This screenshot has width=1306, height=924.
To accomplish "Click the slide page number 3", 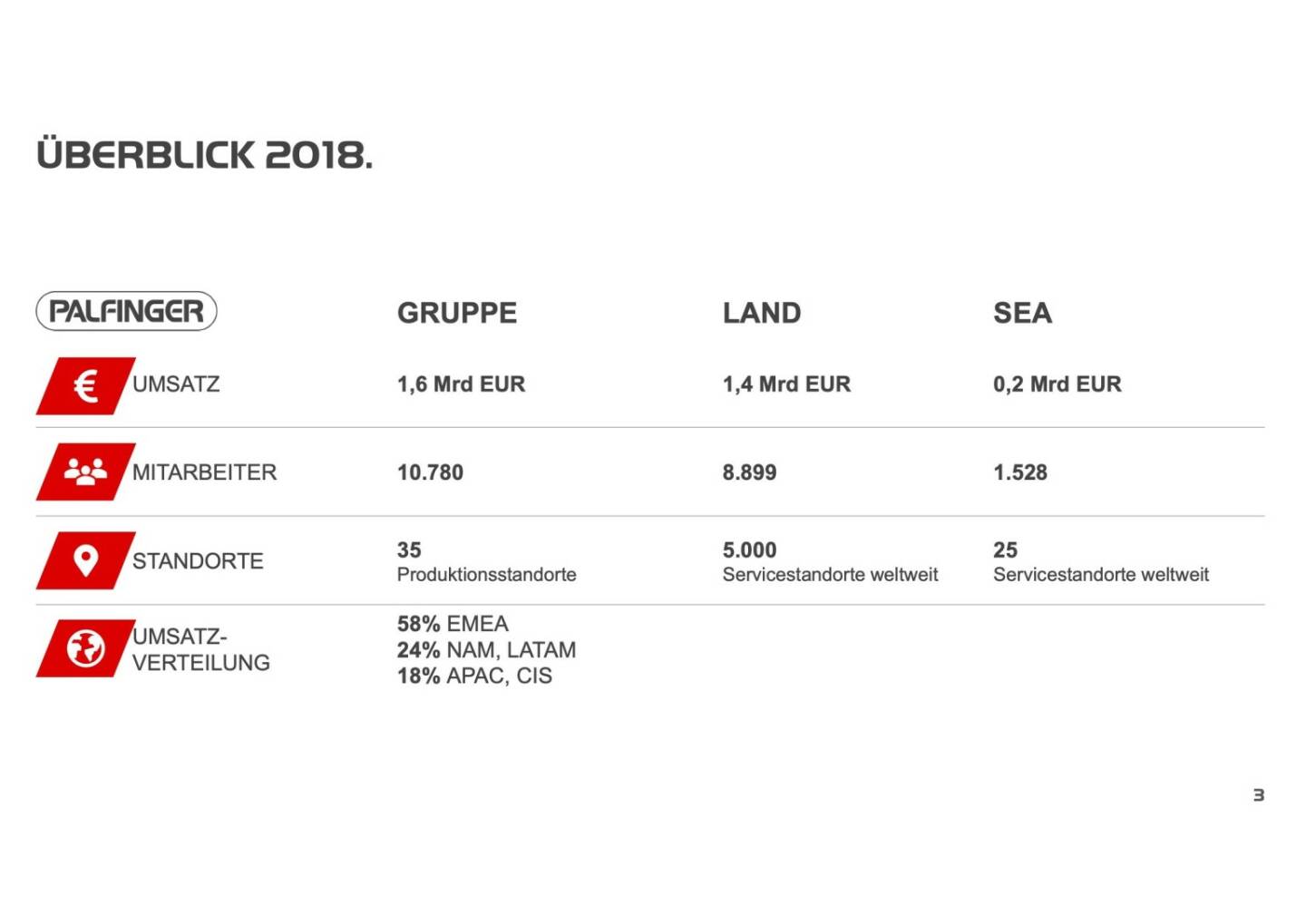I will point(1258,795).
